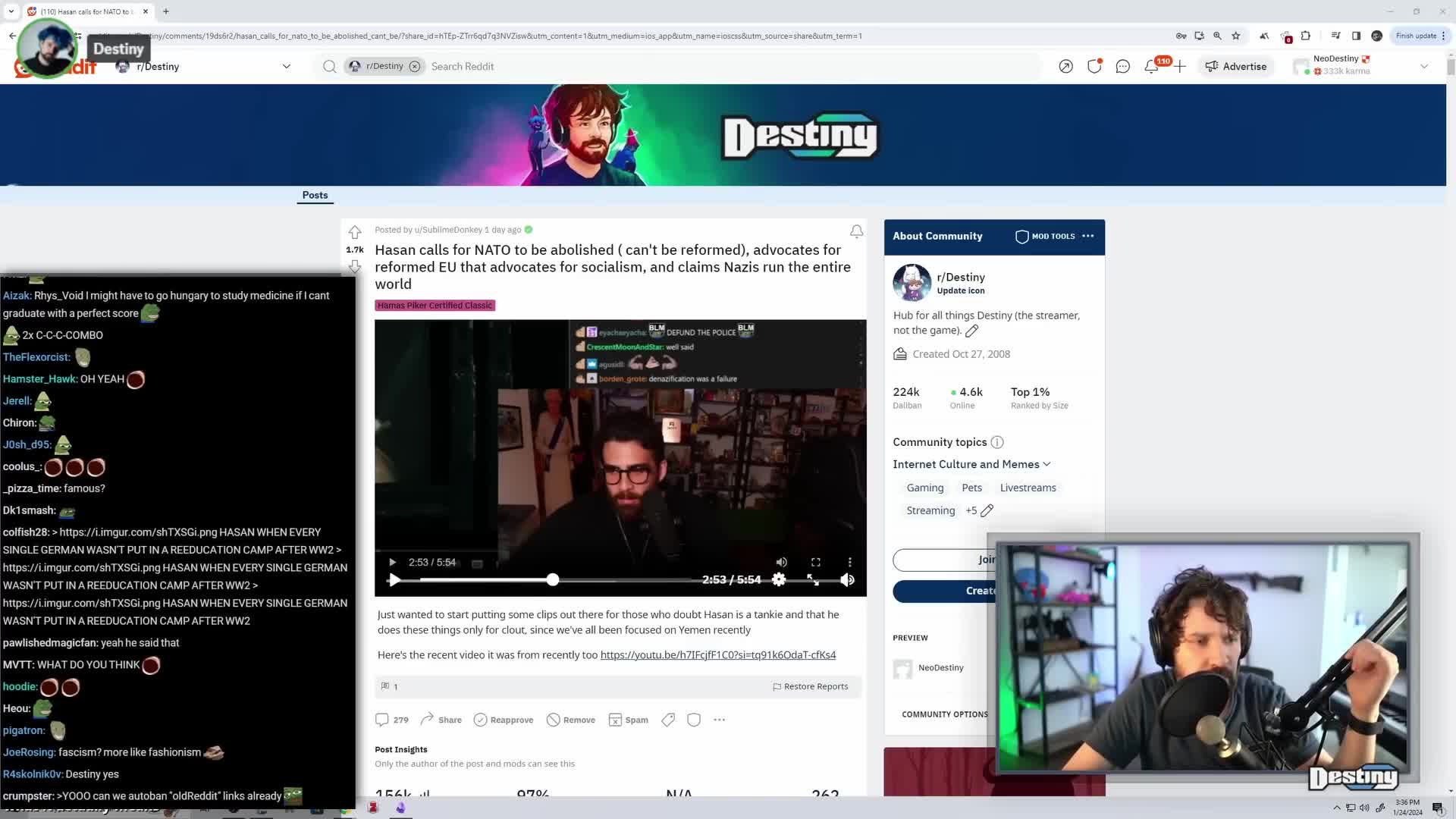Show Community topics info icon
Screen dimensions: 1456x819
tap(997, 442)
